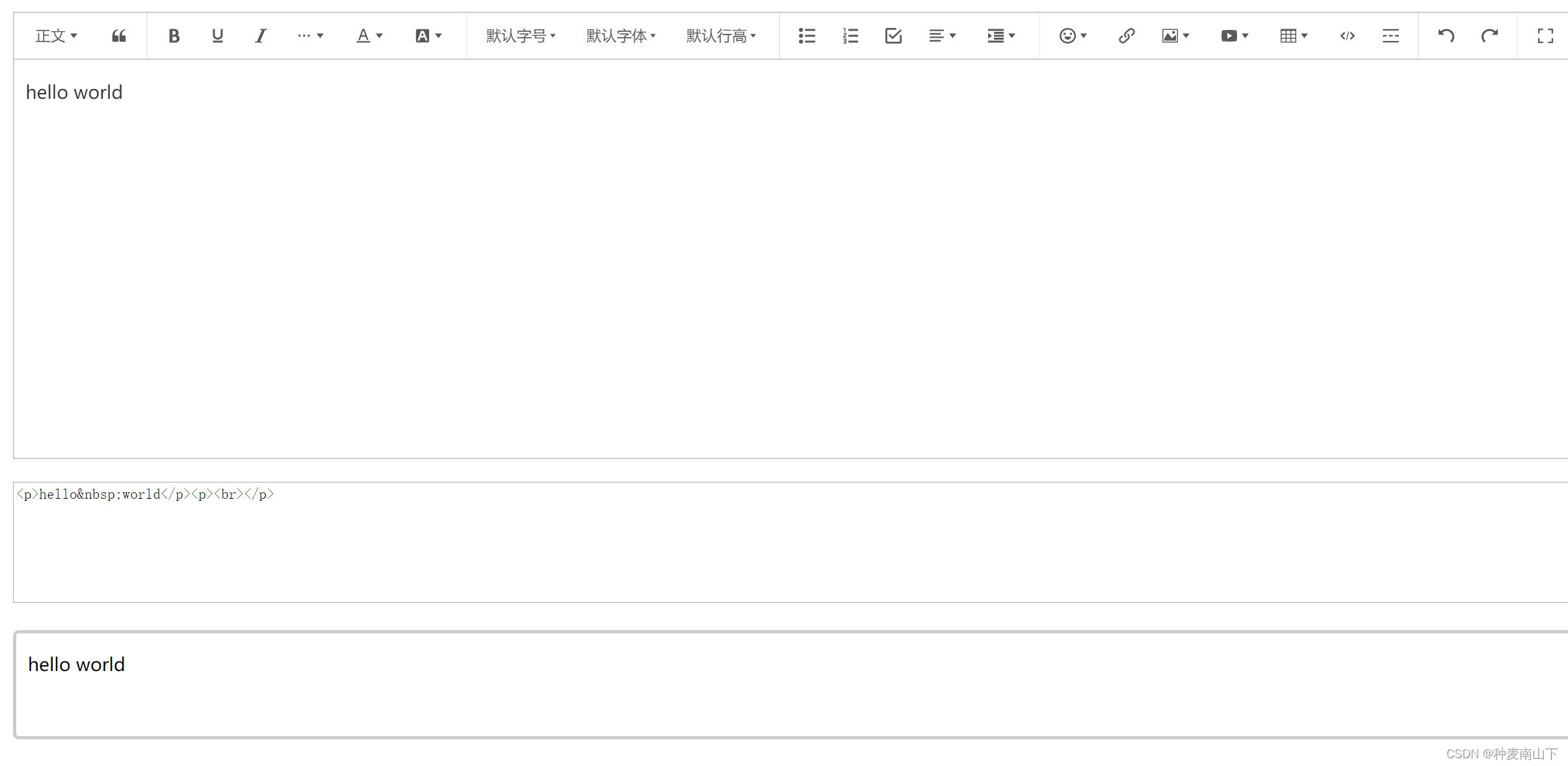Insert a horizontal divider line
This screenshot has height=766, width=1568.
coord(1391,36)
